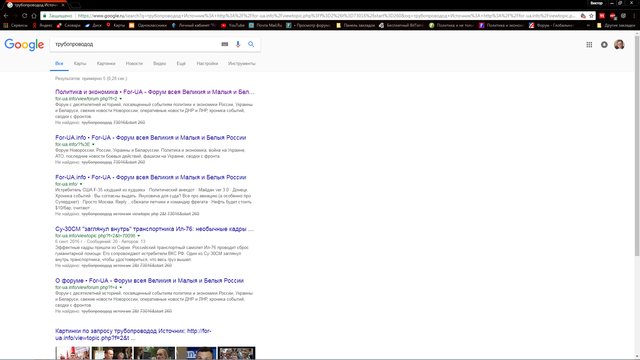This screenshot has width=640, height=360.
Task: Open the Личный кабинет bookmark
Action: (x=193, y=25)
